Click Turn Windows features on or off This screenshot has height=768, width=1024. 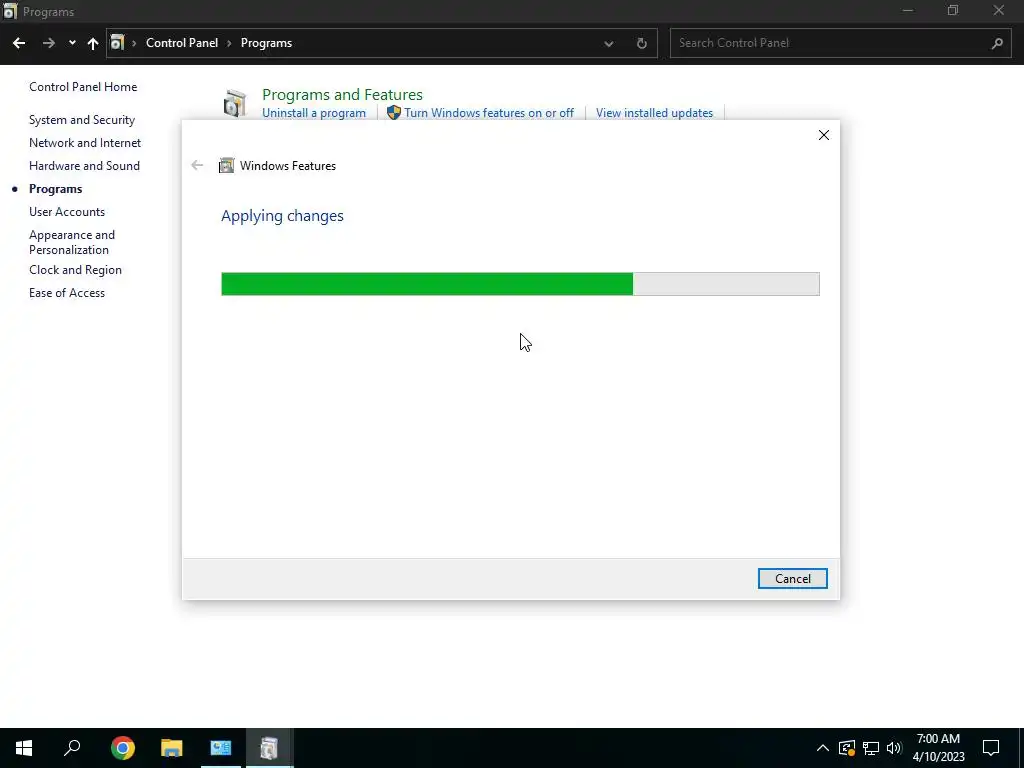point(488,113)
